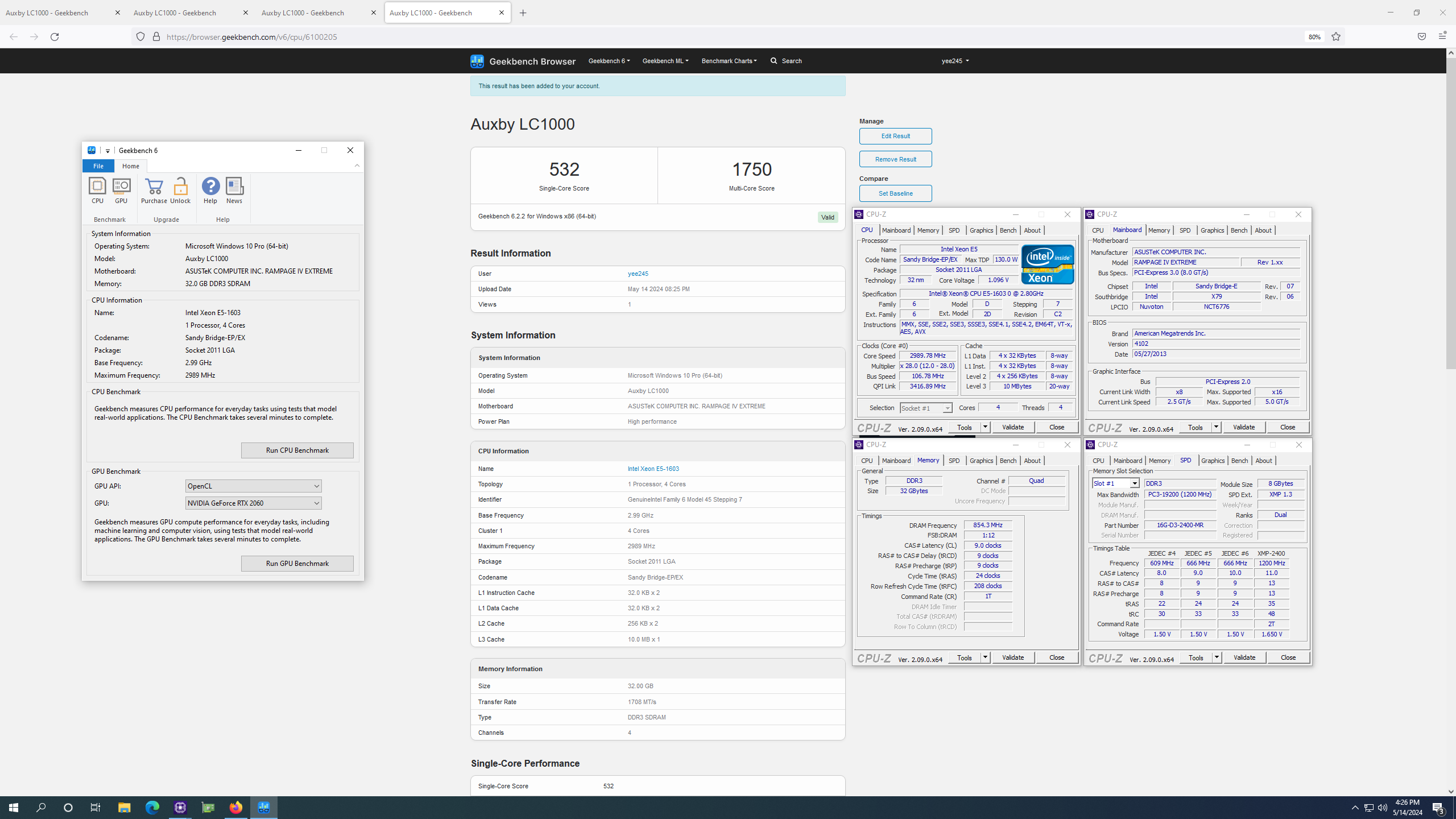This screenshot has width=1456, height=819.
Task: Switch to SPD tab in CPU-Z Memory window
Action: (x=954, y=461)
